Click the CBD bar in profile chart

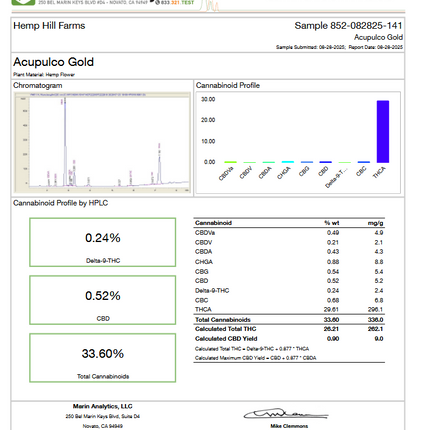pyautogui.click(x=325, y=162)
